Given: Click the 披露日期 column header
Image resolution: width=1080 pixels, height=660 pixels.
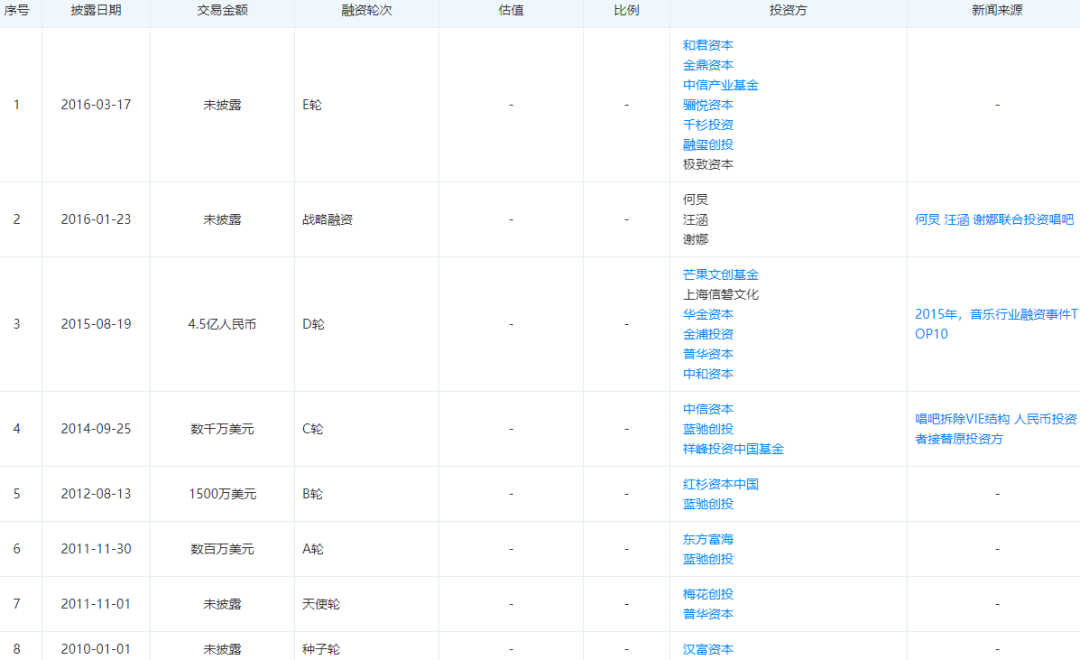Looking at the screenshot, I should (x=96, y=10).
